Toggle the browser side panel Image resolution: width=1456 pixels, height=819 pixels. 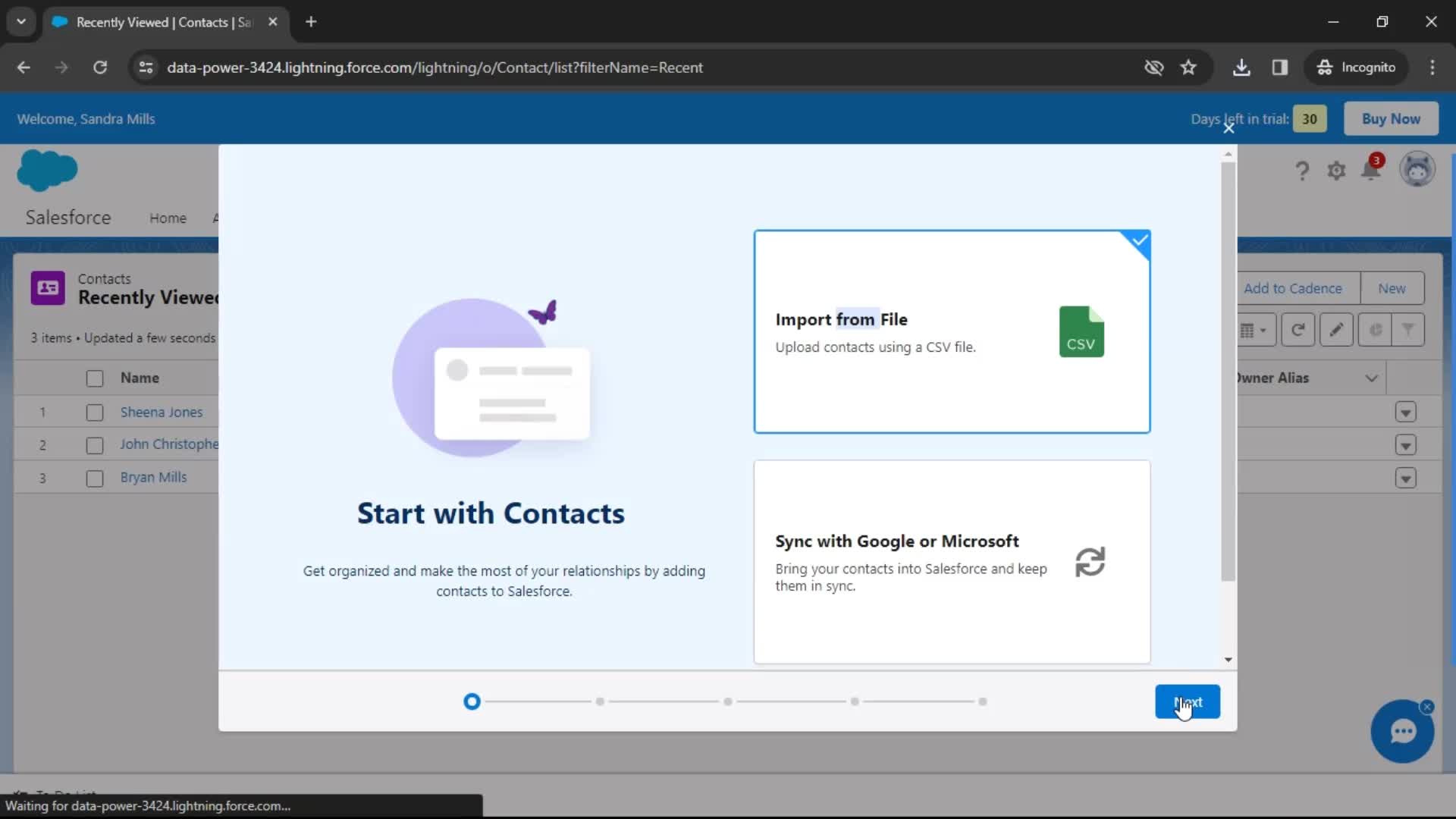1280,67
